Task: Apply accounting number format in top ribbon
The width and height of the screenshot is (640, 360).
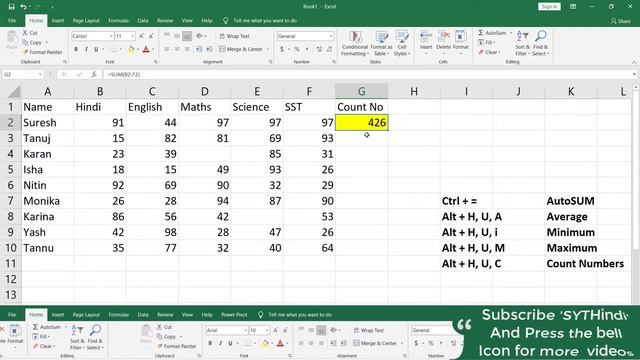Action: tap(282, 49)
